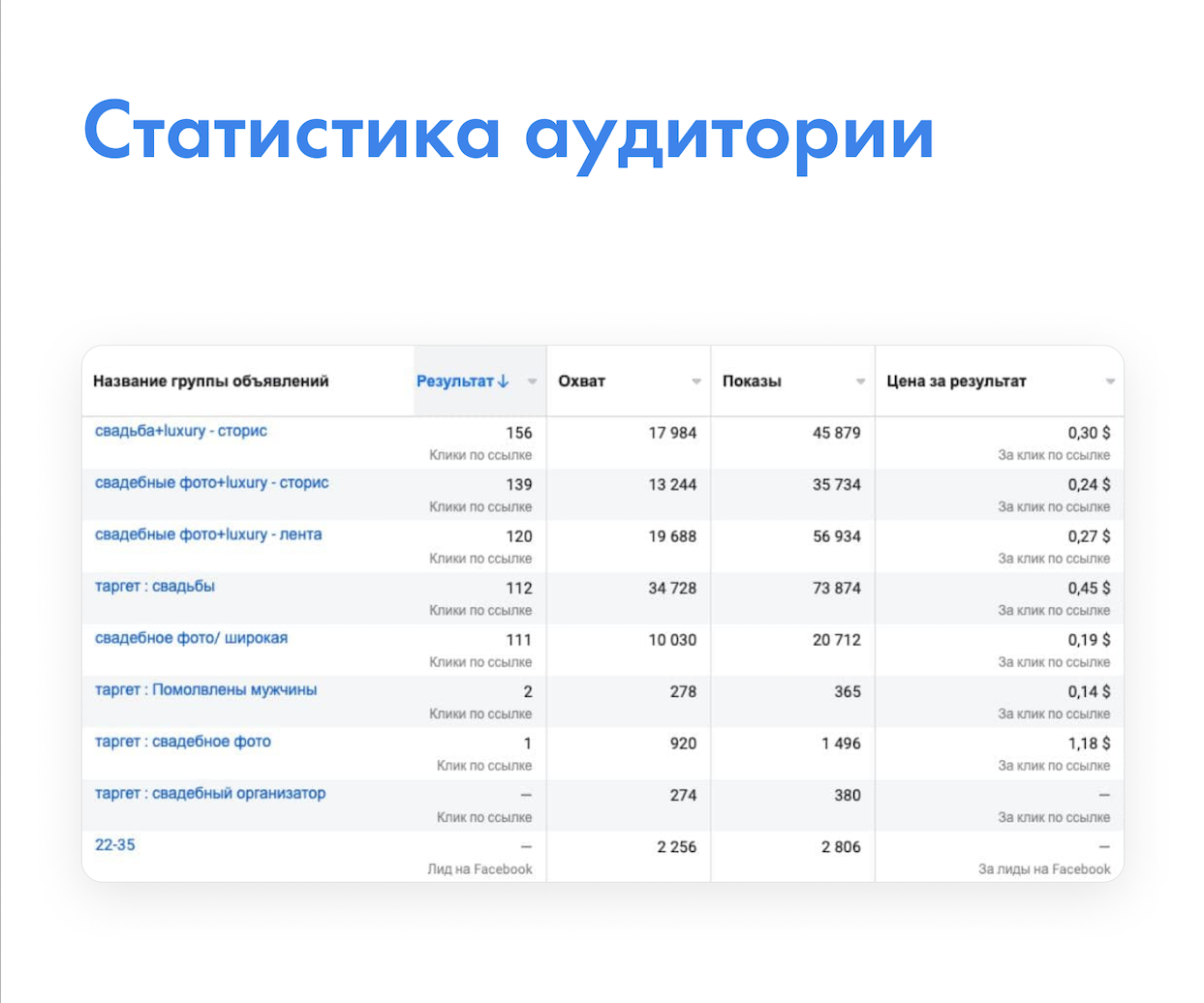Open the таргет : свадьбы ad set
The width and height of the screenshot is (1204, 1003).
(155, 586)
